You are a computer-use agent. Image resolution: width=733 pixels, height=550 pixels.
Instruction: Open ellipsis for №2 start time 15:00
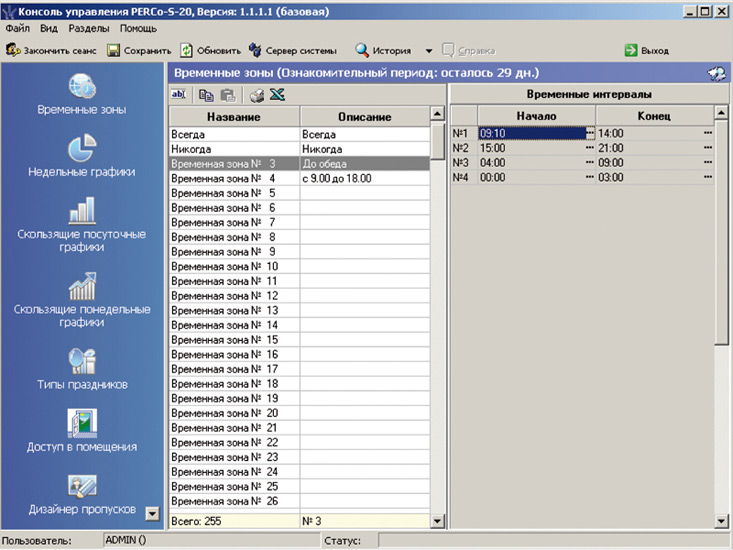(x=590, y=148)
